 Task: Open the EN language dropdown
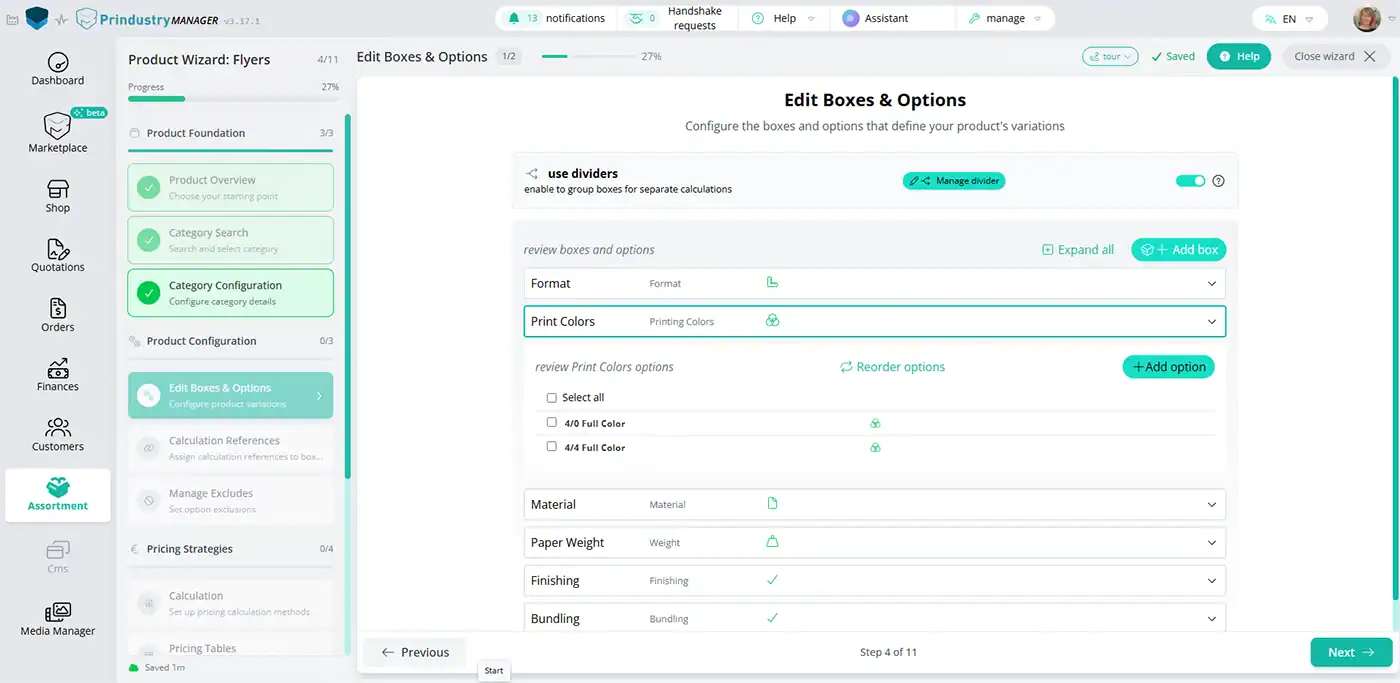coord(1290,18)
